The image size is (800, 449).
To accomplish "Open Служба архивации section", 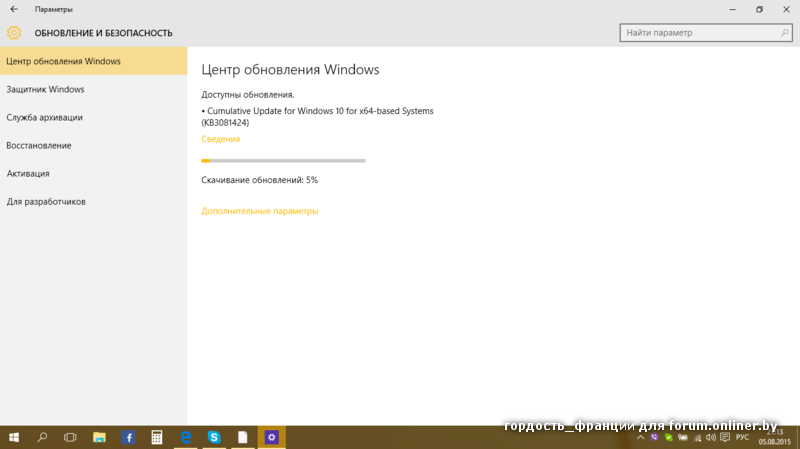I will coord(94,117).
